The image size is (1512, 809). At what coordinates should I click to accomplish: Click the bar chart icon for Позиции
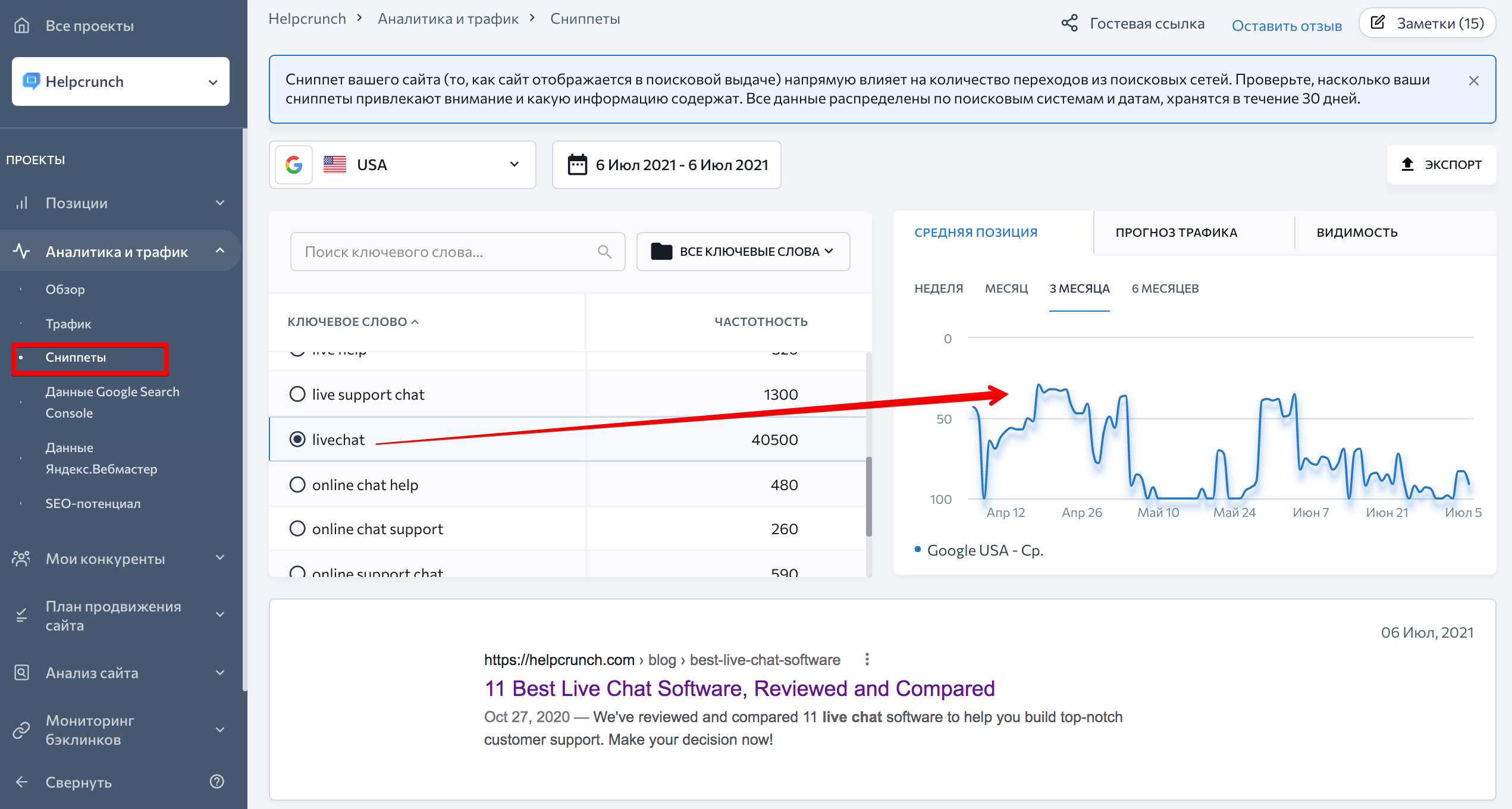[x=22, y=203]
